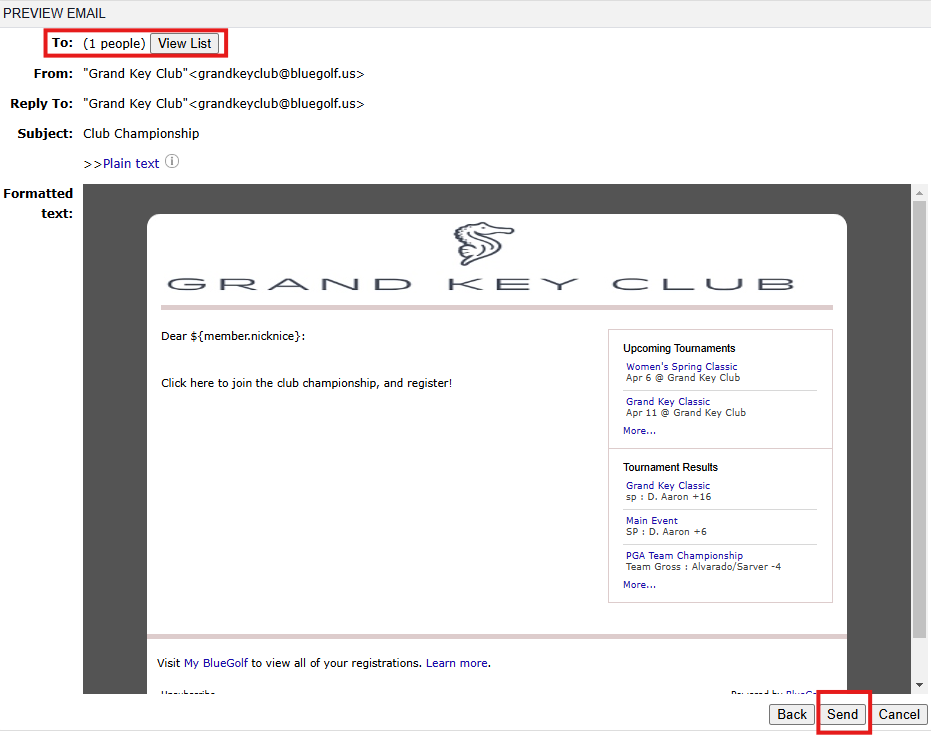Click the SP : D. Aaron +6 result
Image resolution: width=931 pixels, height=735 pixels.
tap(666, 531)
